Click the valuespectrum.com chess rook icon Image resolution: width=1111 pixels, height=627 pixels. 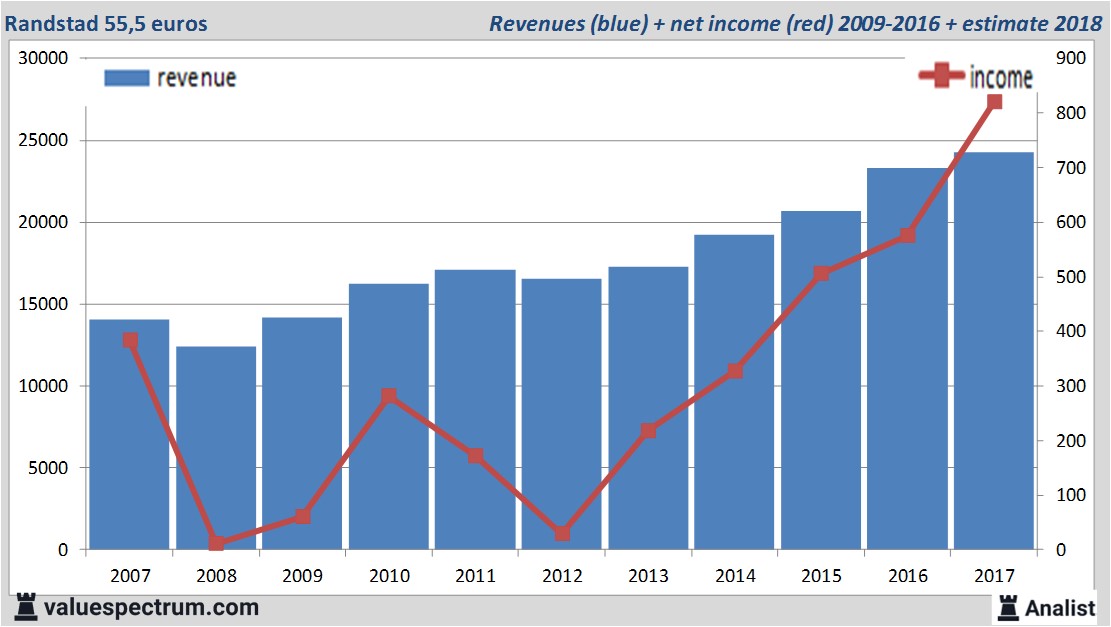26,606
